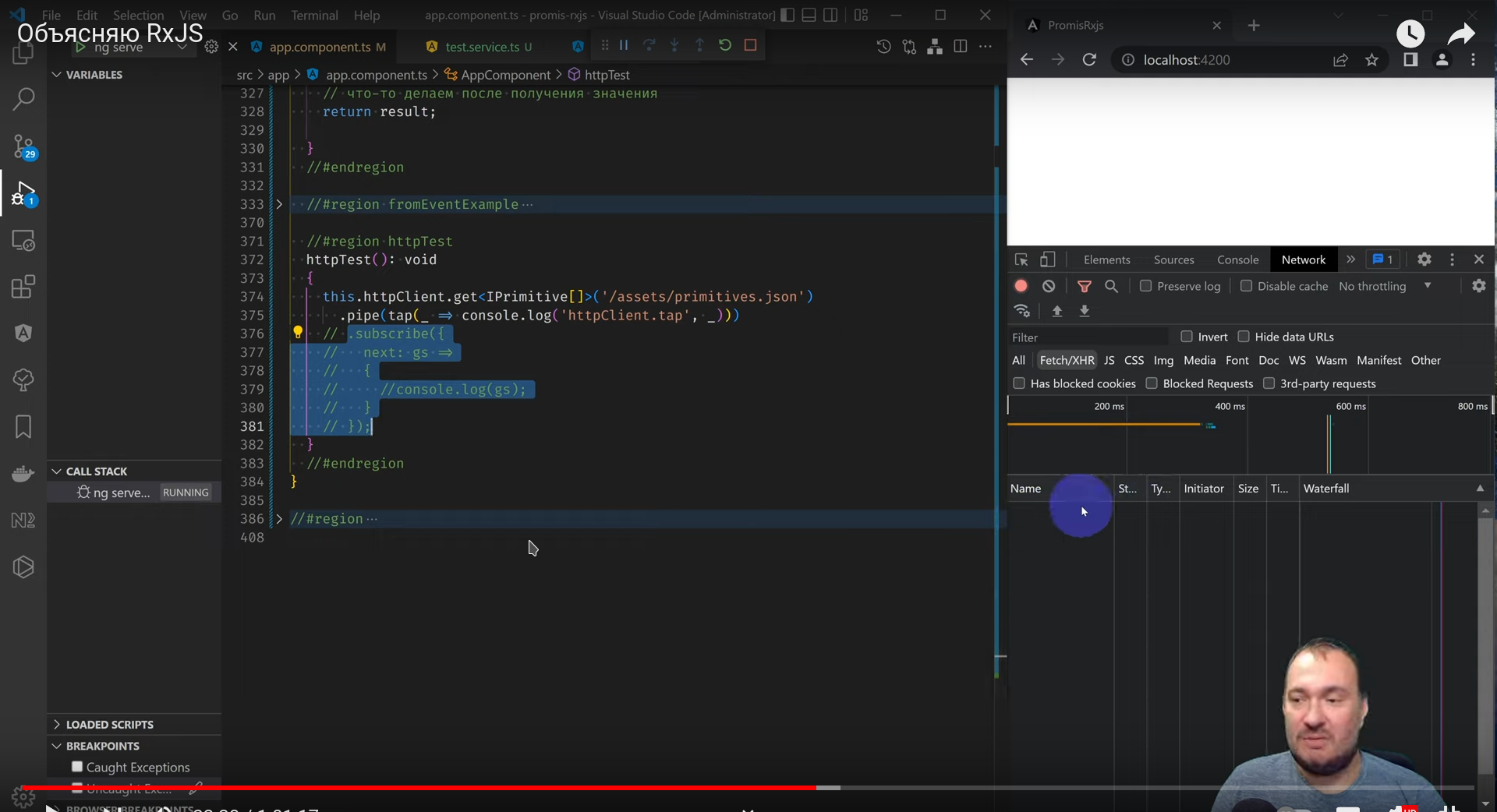Expand the folded fromEventExample region

(x=278, y=204)
